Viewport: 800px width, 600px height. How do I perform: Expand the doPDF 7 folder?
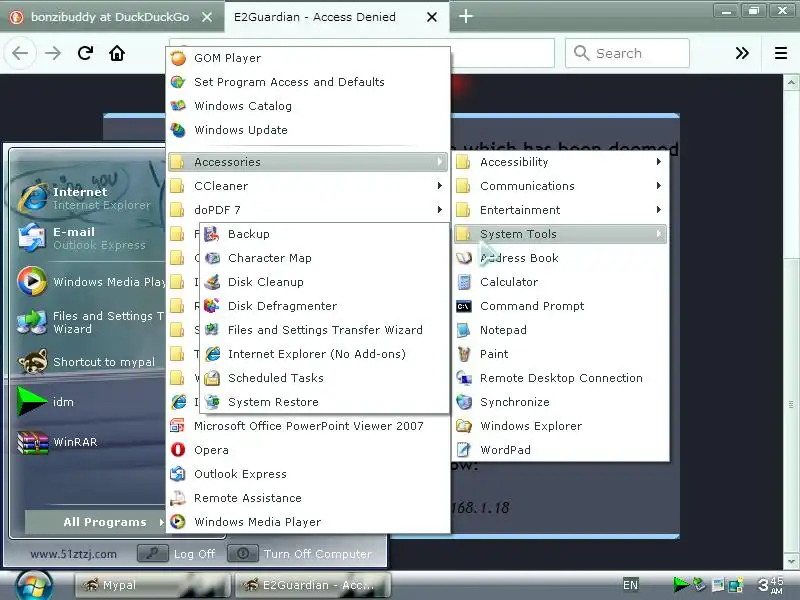[308, 210]
